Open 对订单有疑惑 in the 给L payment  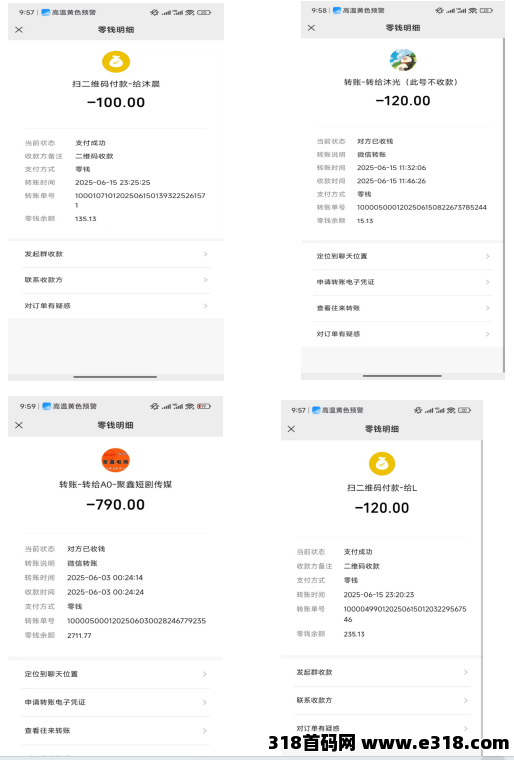pyautogui.click(x=382, y=728)
